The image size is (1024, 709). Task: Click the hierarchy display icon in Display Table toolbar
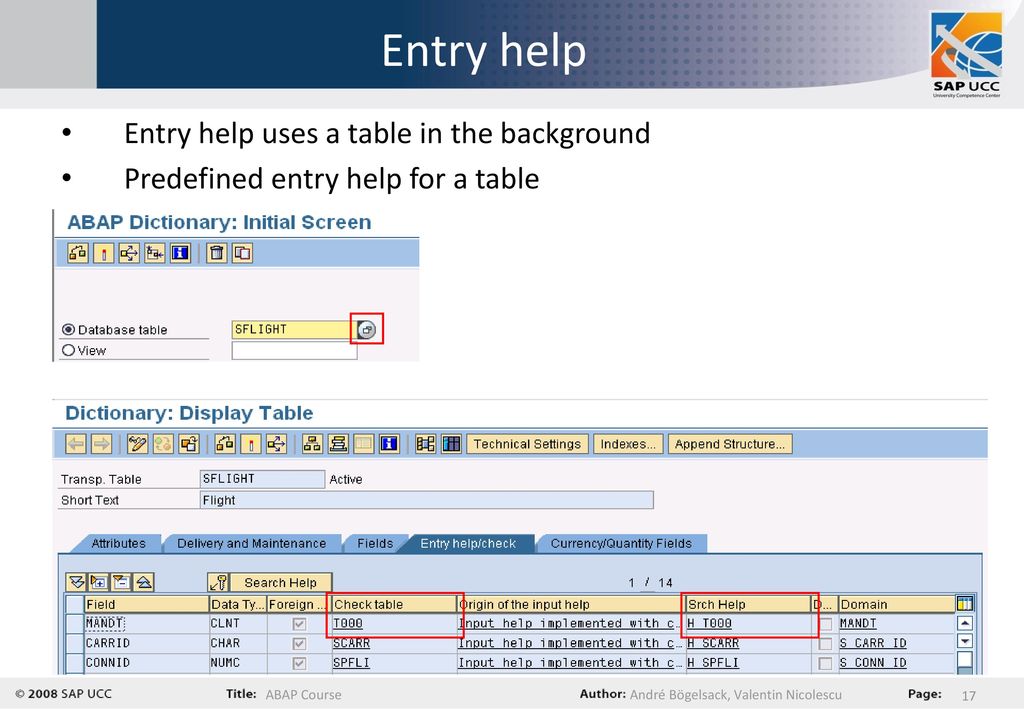(x=312, y=444)
